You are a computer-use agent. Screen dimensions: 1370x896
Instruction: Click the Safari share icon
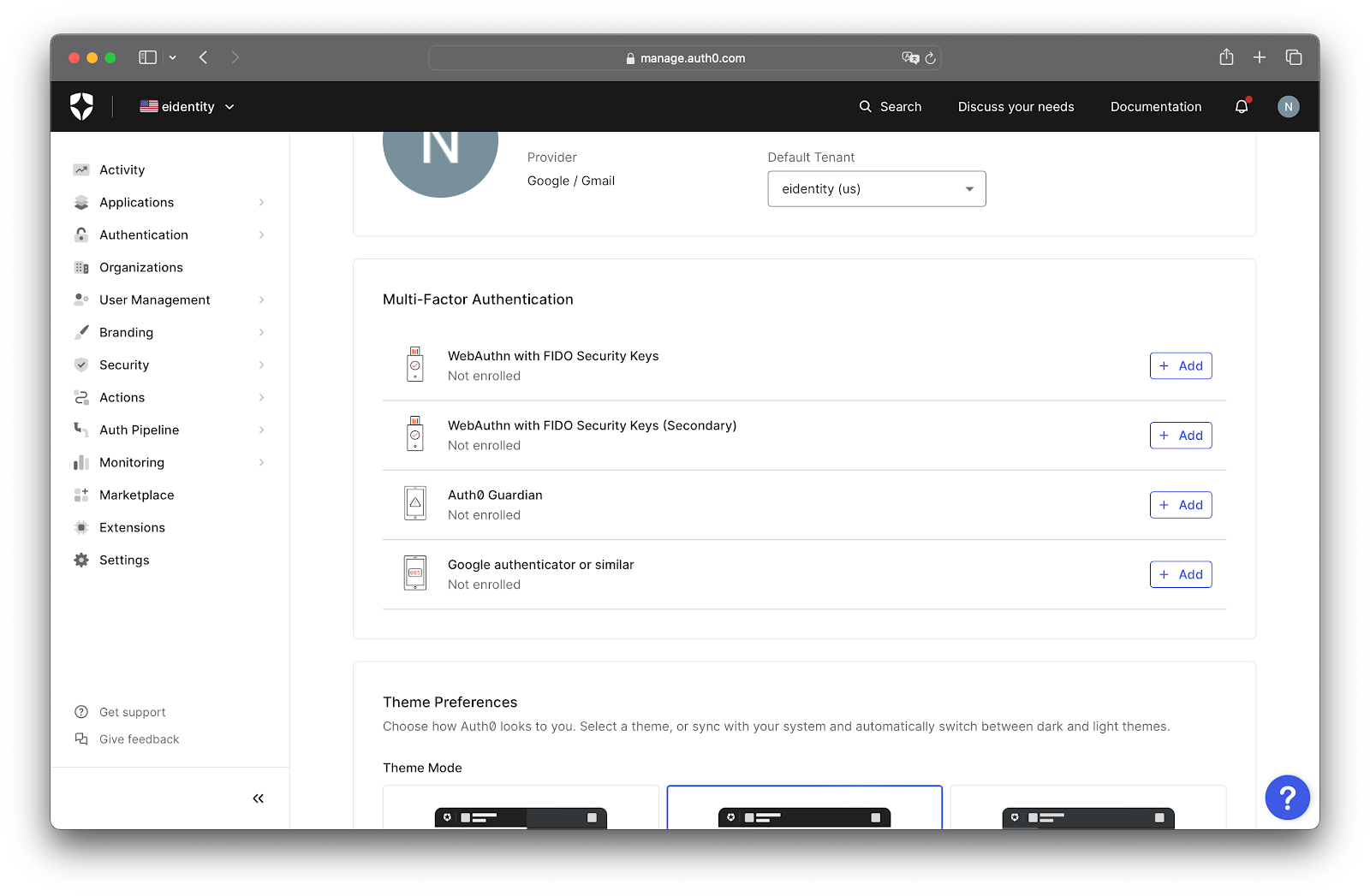coord(1227,57)
